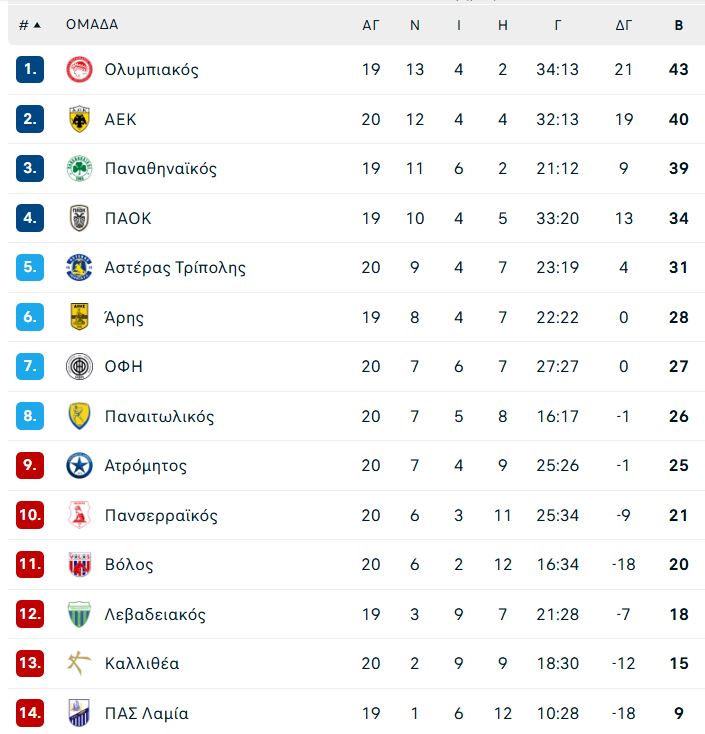The image size is (705, 734).
Task: Sort standings by ΟΜΑΔΑ column header
Action: pos(92,24)
